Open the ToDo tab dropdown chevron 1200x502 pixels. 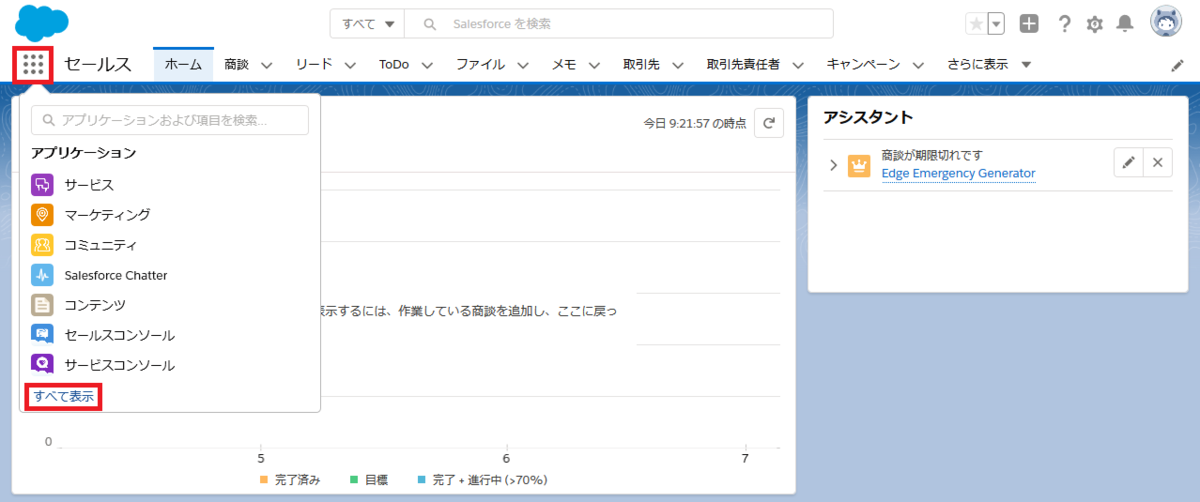[x=427, y=65]
